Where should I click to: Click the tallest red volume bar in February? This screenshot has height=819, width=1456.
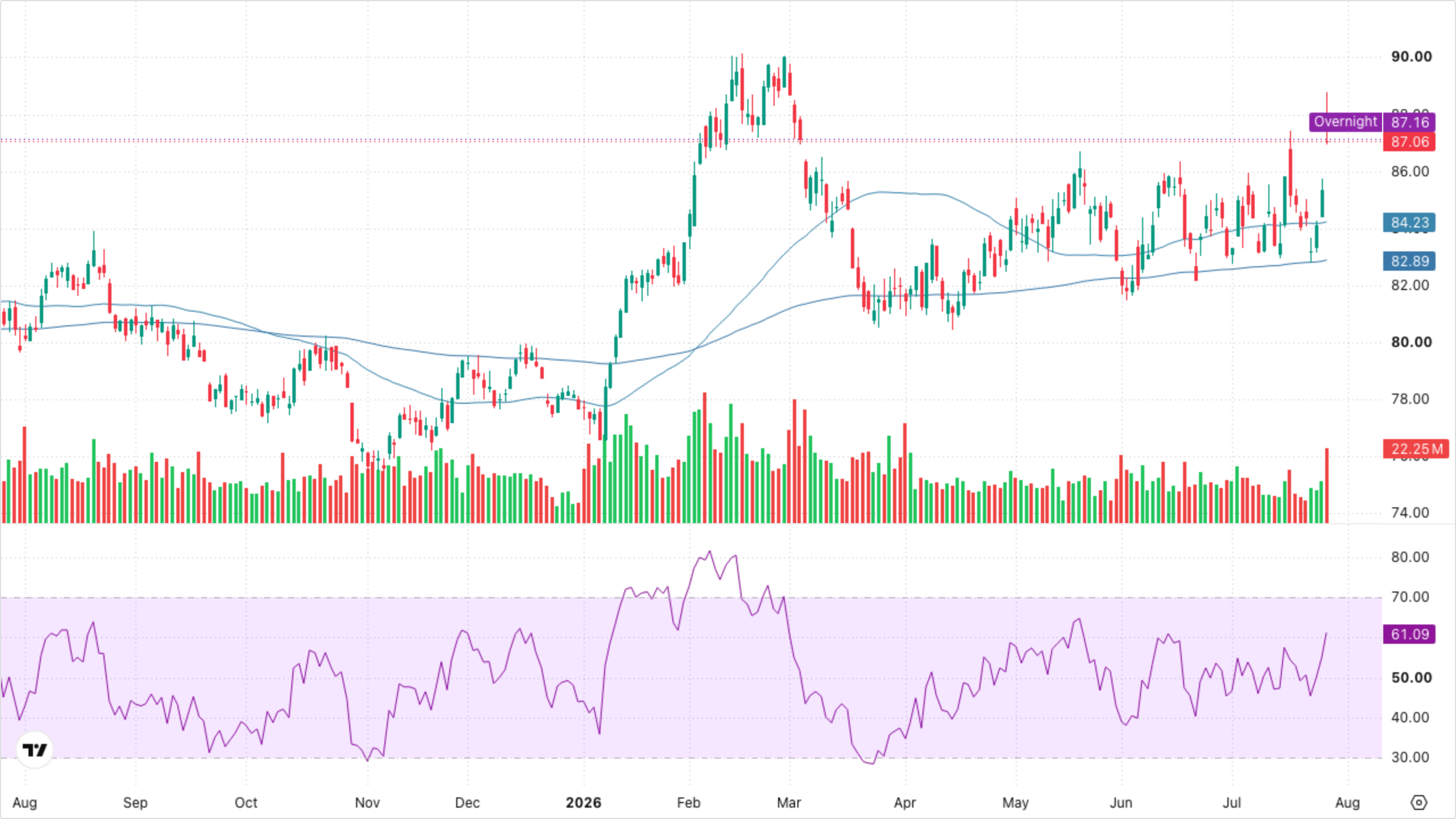[705, 457]
